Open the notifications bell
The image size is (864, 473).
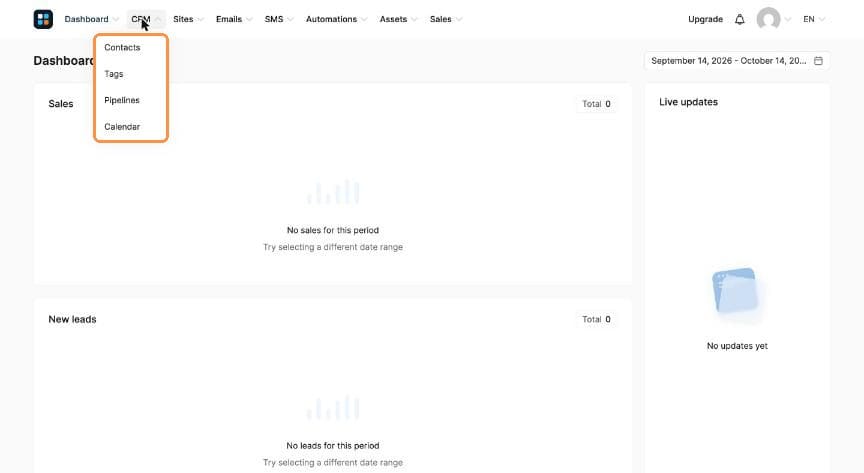[739, 19]
